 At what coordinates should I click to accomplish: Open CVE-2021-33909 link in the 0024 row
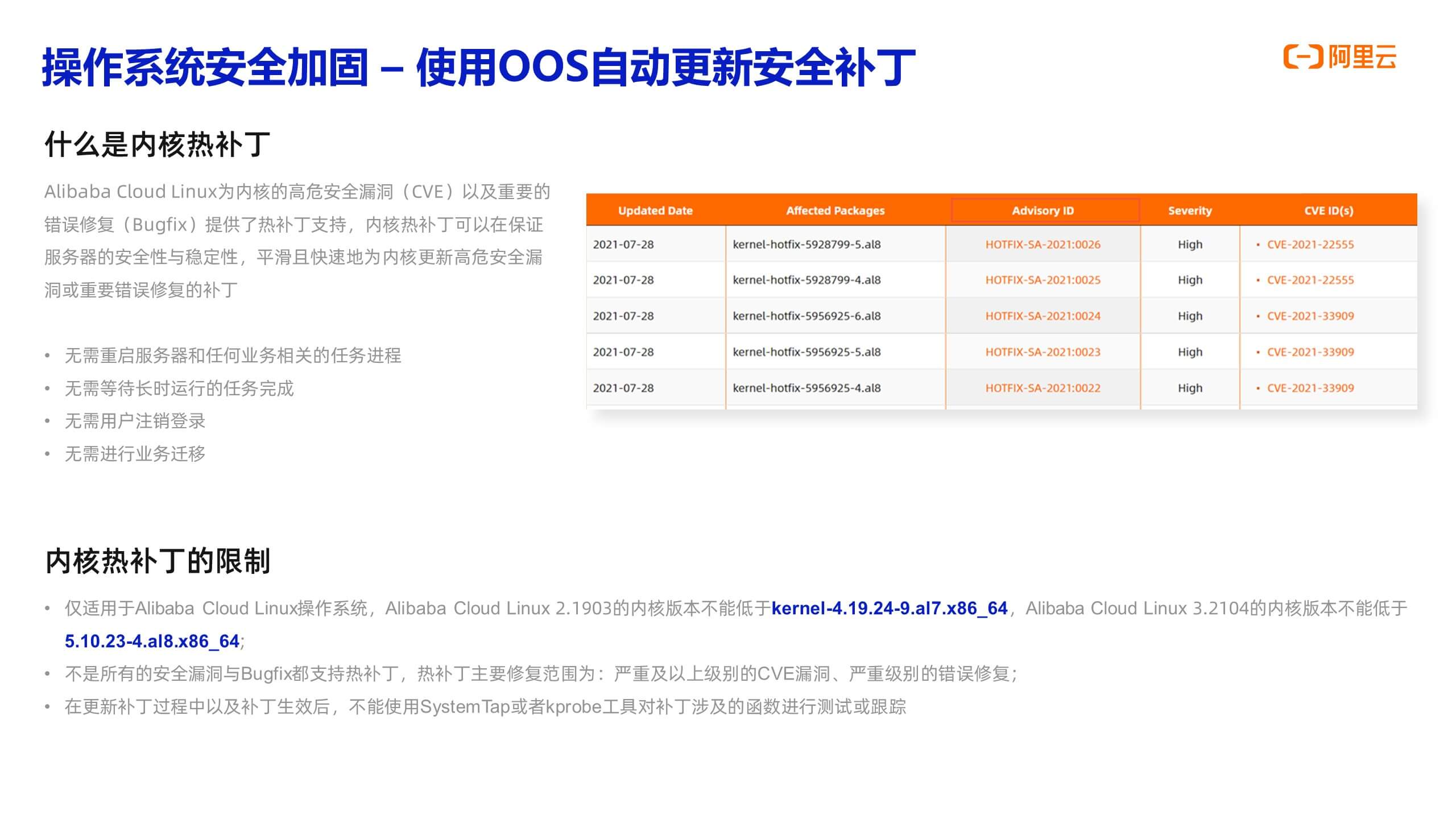[1310, 316]
